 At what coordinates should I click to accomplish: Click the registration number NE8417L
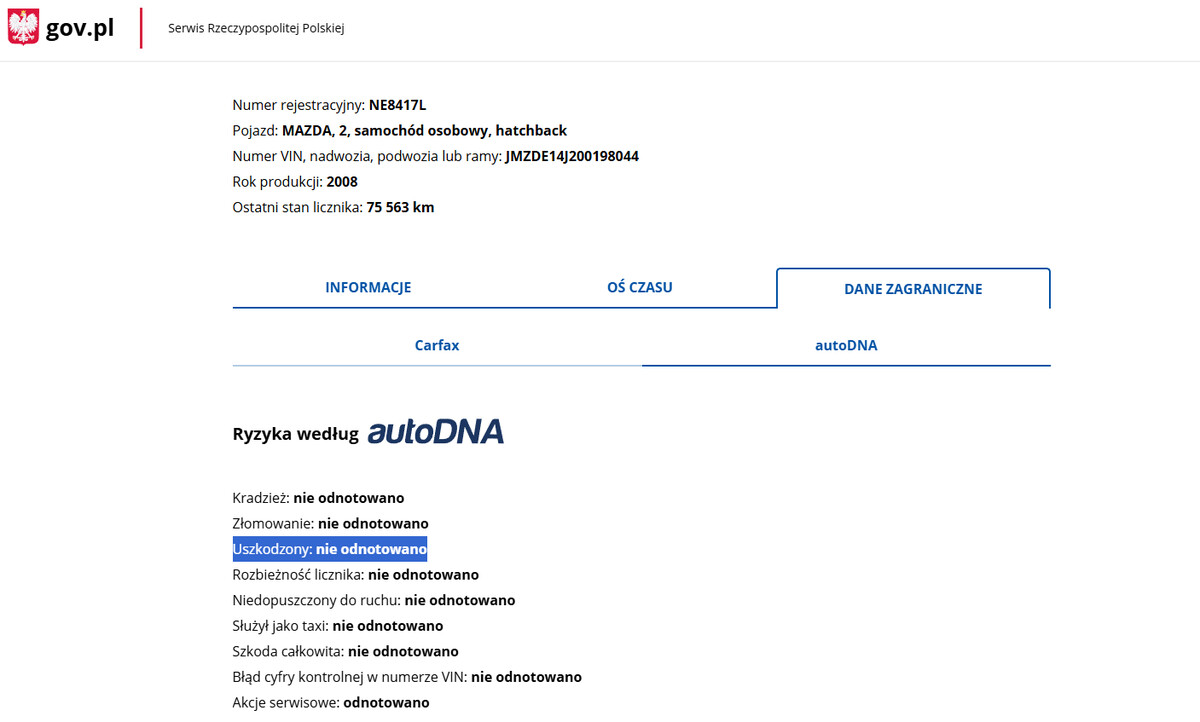point(397,105)
